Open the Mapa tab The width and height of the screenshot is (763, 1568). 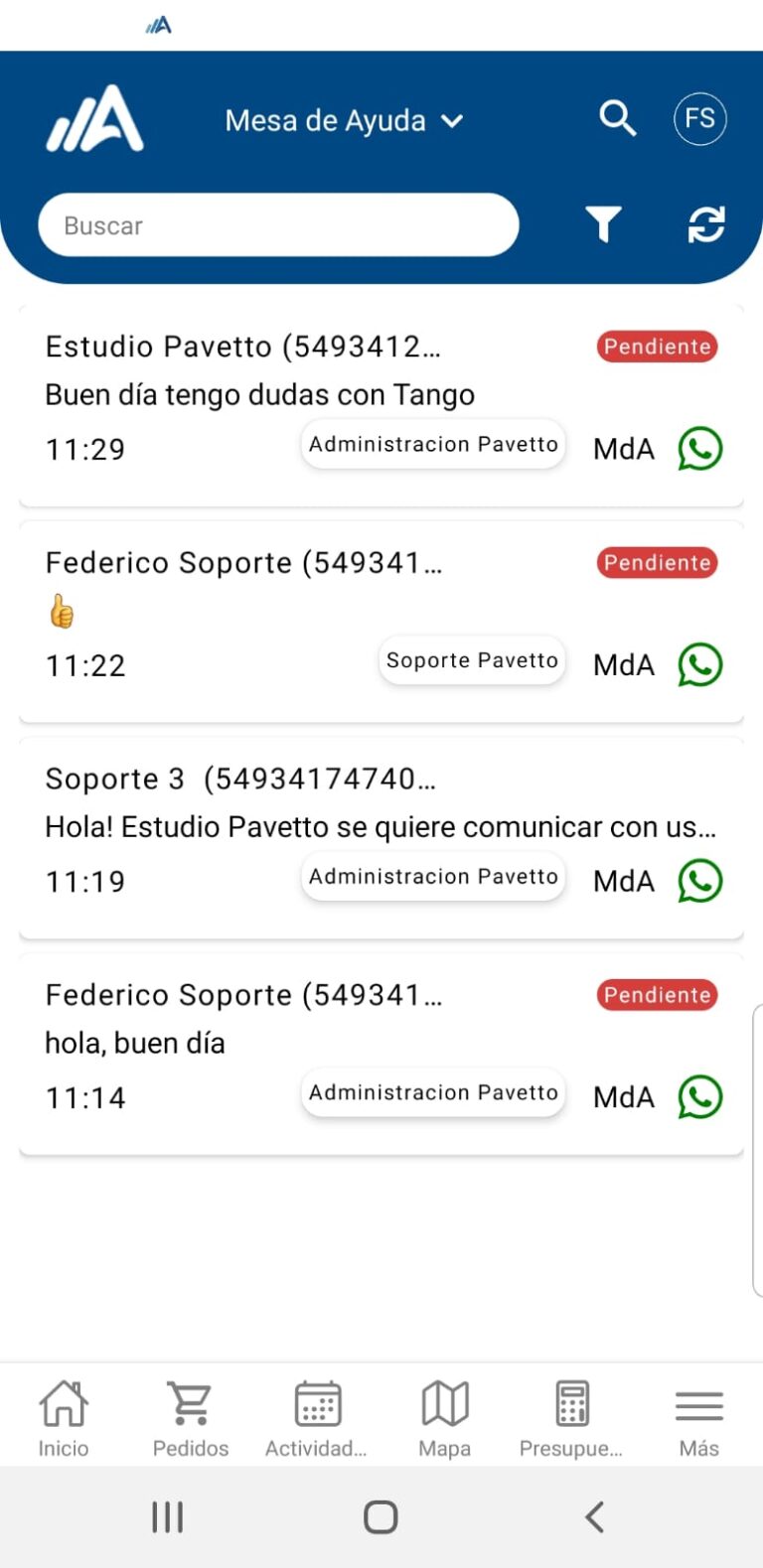click(445, 1418)
